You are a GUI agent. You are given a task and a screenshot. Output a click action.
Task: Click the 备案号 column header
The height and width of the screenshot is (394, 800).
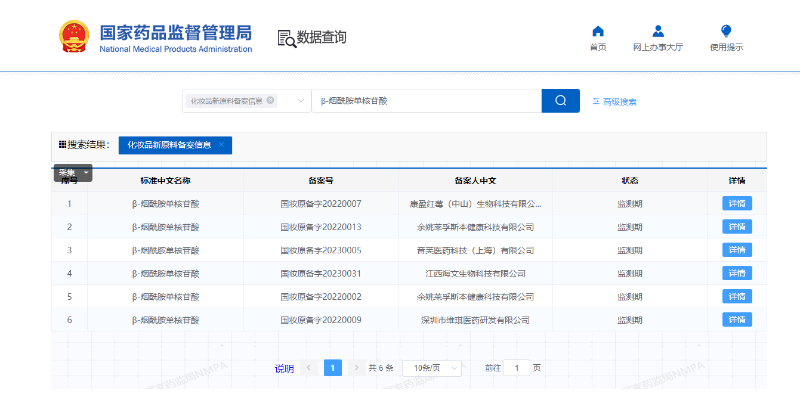321,181
